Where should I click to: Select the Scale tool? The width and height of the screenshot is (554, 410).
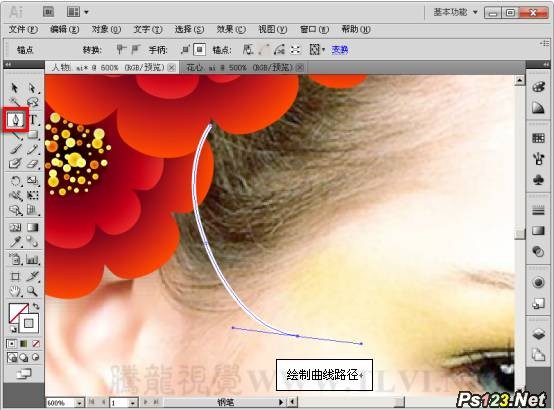click(x=33, y=181)
